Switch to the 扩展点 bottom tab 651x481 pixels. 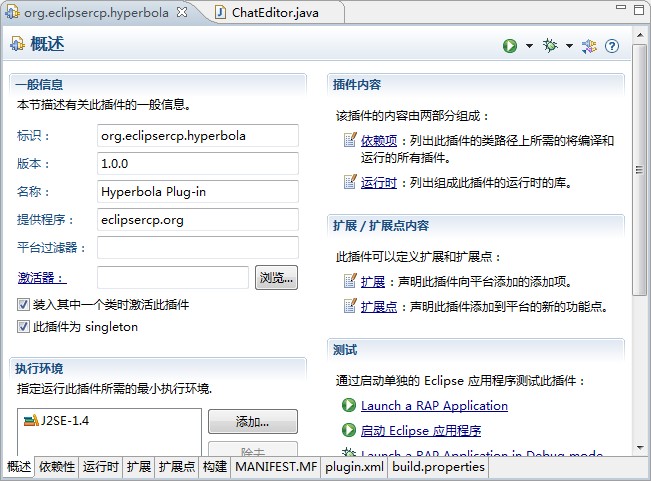tap(177, 466)
